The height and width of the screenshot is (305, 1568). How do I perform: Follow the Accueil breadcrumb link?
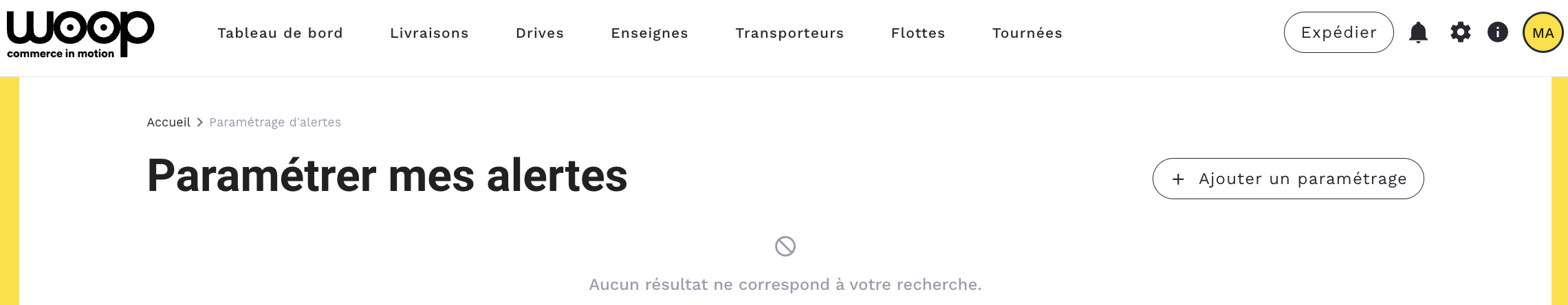168,122
